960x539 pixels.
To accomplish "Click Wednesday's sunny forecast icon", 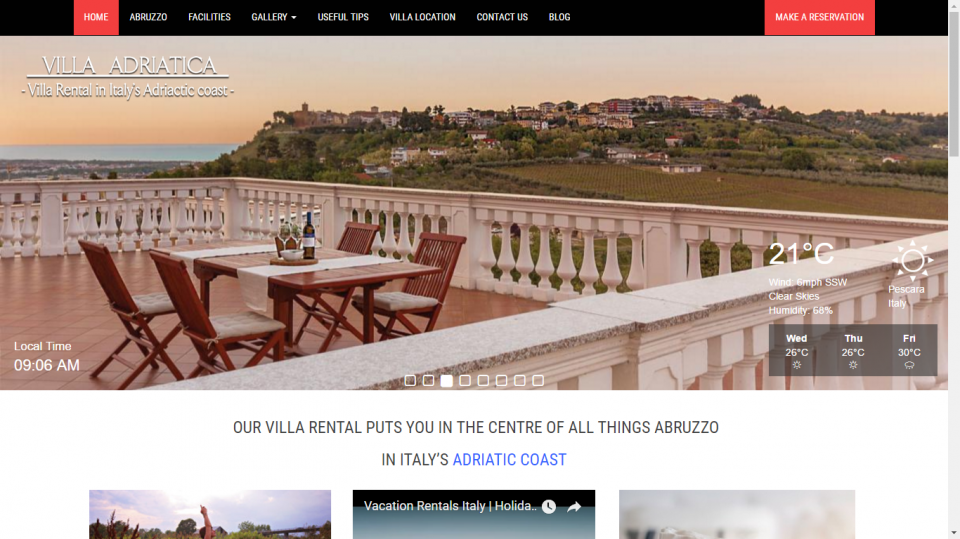I will [797, 365].
